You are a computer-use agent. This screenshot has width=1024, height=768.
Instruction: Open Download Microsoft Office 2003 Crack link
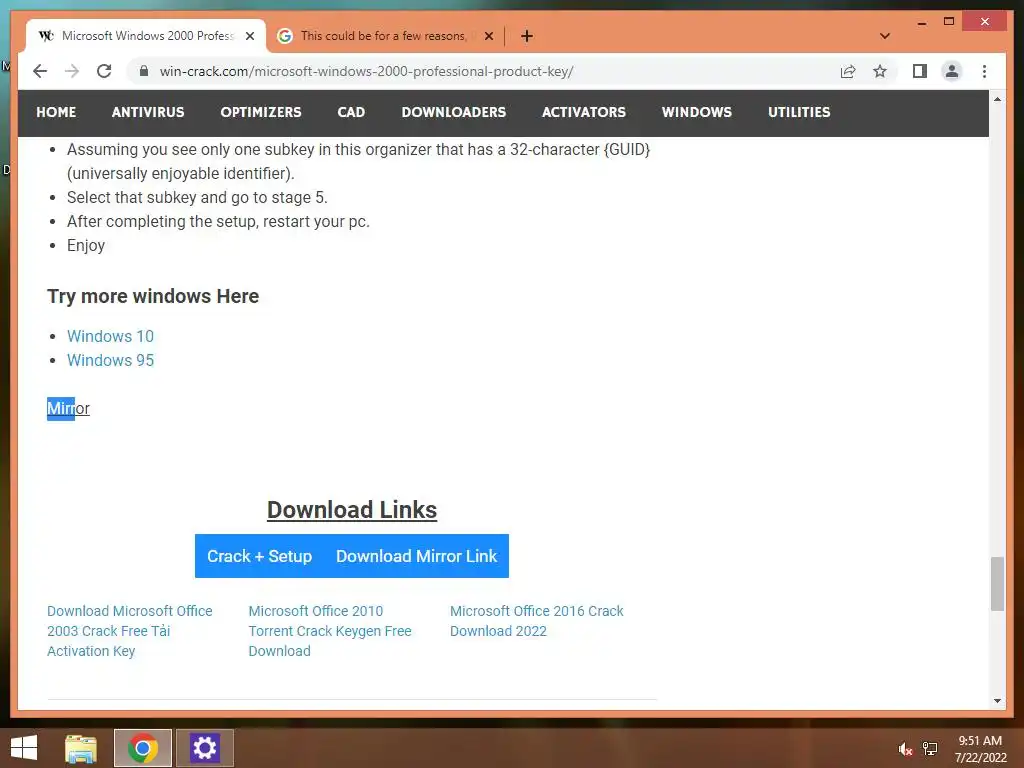129,631
